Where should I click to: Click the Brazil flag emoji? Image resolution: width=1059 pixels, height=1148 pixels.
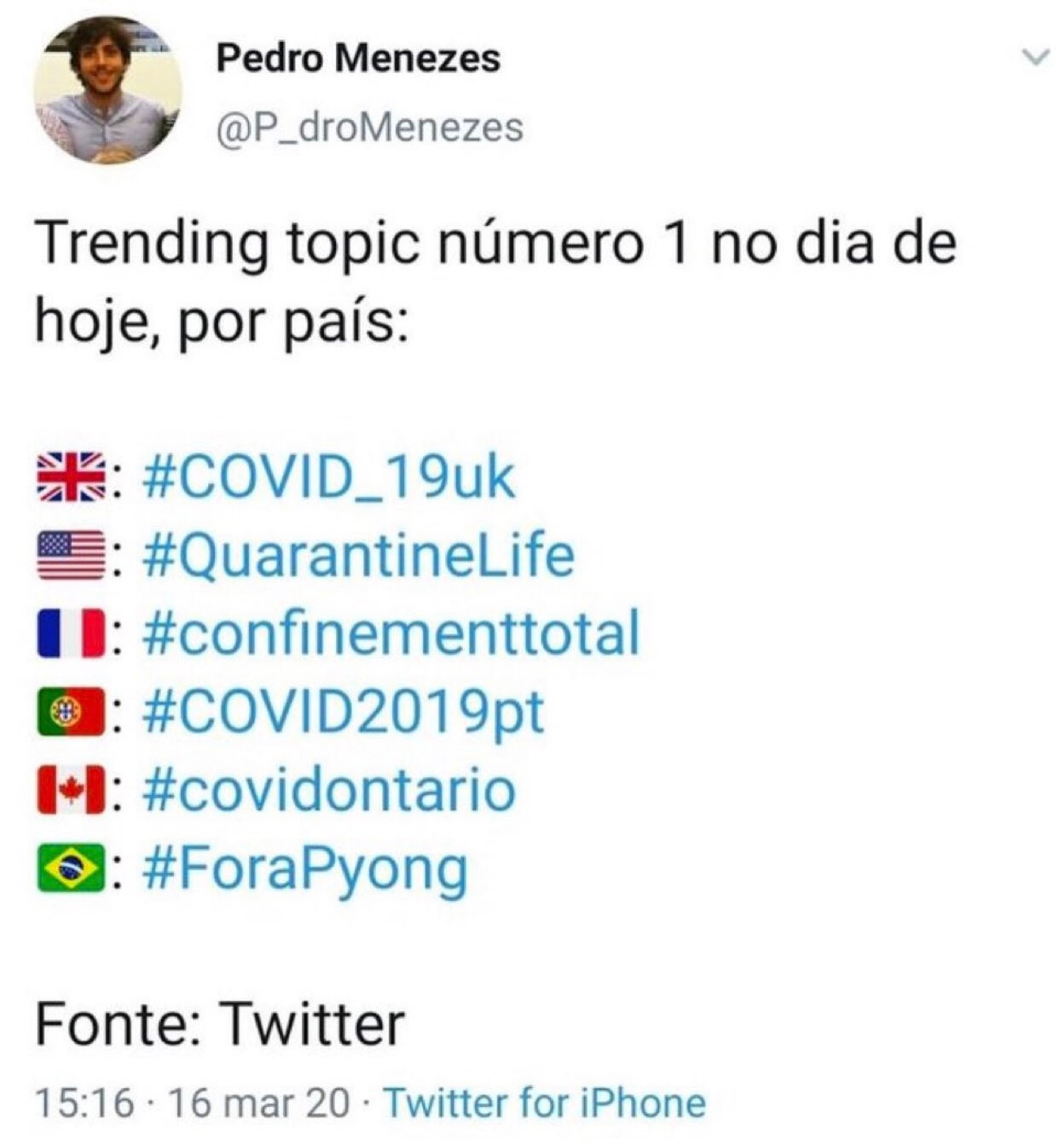click(x=71, y=868)
